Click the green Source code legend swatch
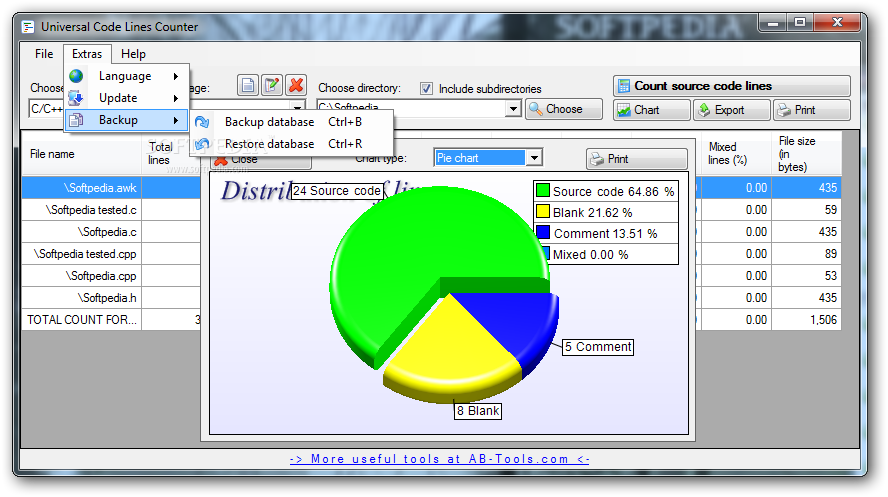 [x=543, y=190]
